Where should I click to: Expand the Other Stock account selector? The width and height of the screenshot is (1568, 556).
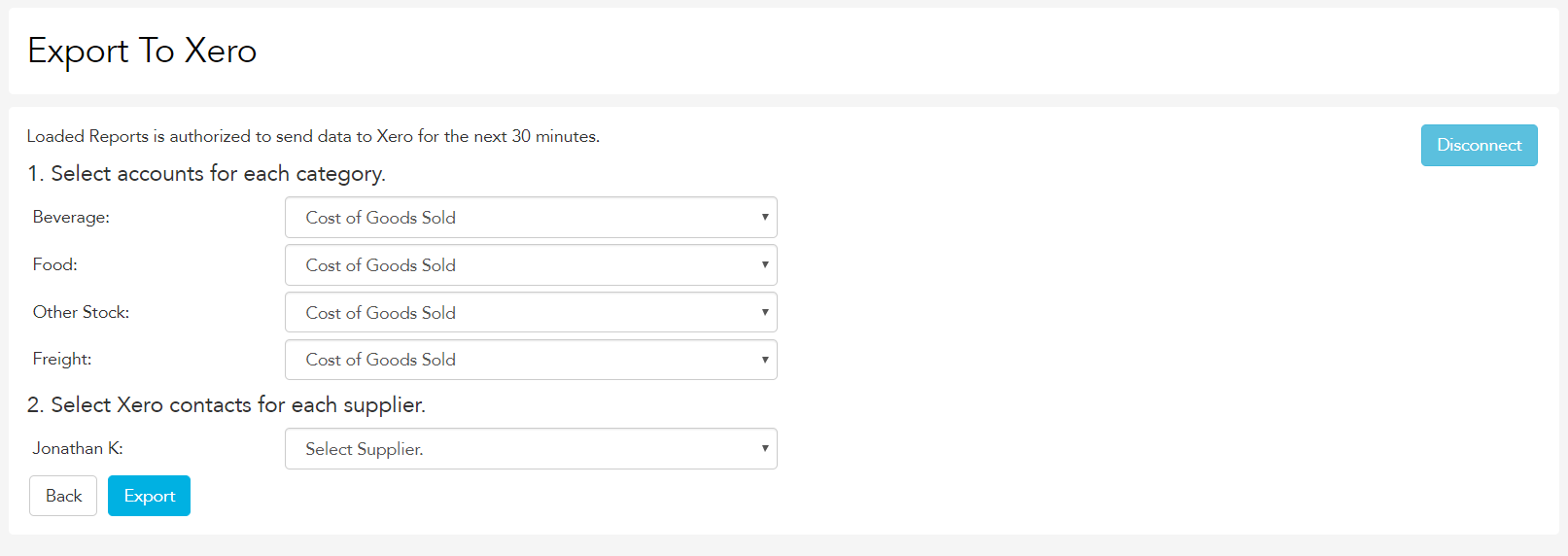pos(531,313)
